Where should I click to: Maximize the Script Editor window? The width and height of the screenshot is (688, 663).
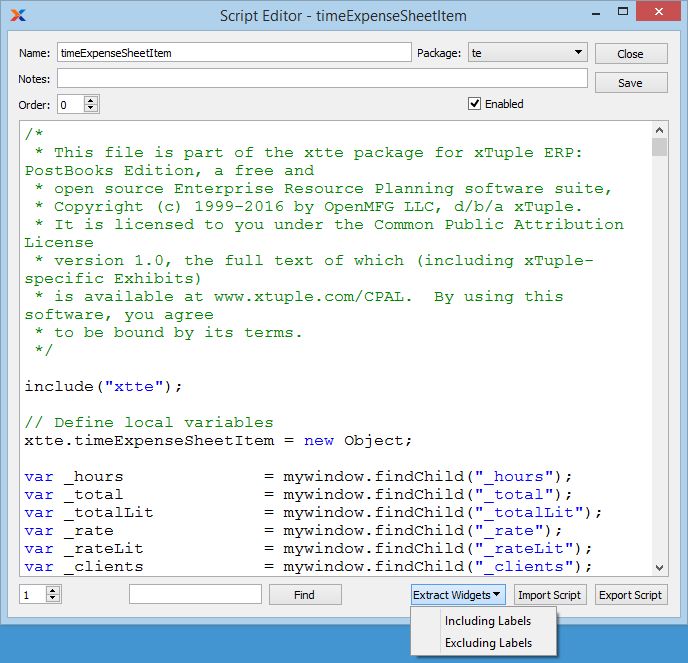point(623,11)
